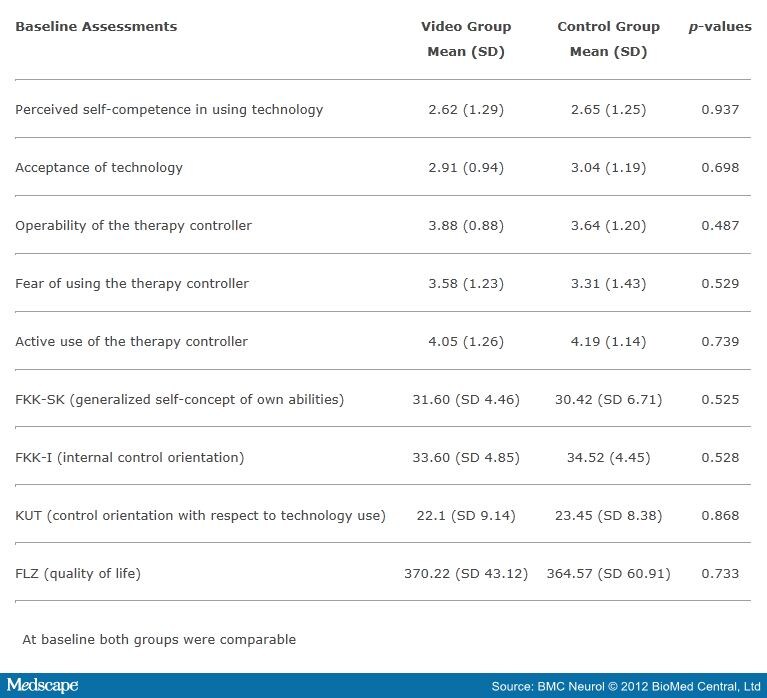Select the 364.57 (SD 60.91) control group value
The height and width of the screenshot is (698, 767).
coord(608,574)
